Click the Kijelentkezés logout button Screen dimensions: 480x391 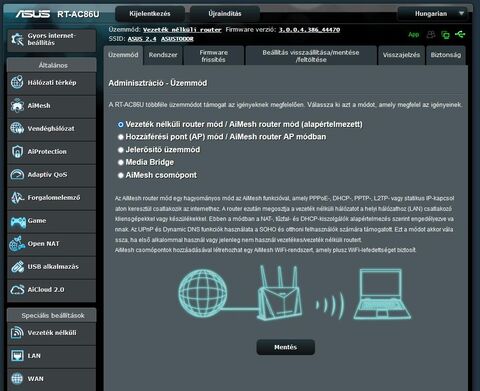(150, 14)
